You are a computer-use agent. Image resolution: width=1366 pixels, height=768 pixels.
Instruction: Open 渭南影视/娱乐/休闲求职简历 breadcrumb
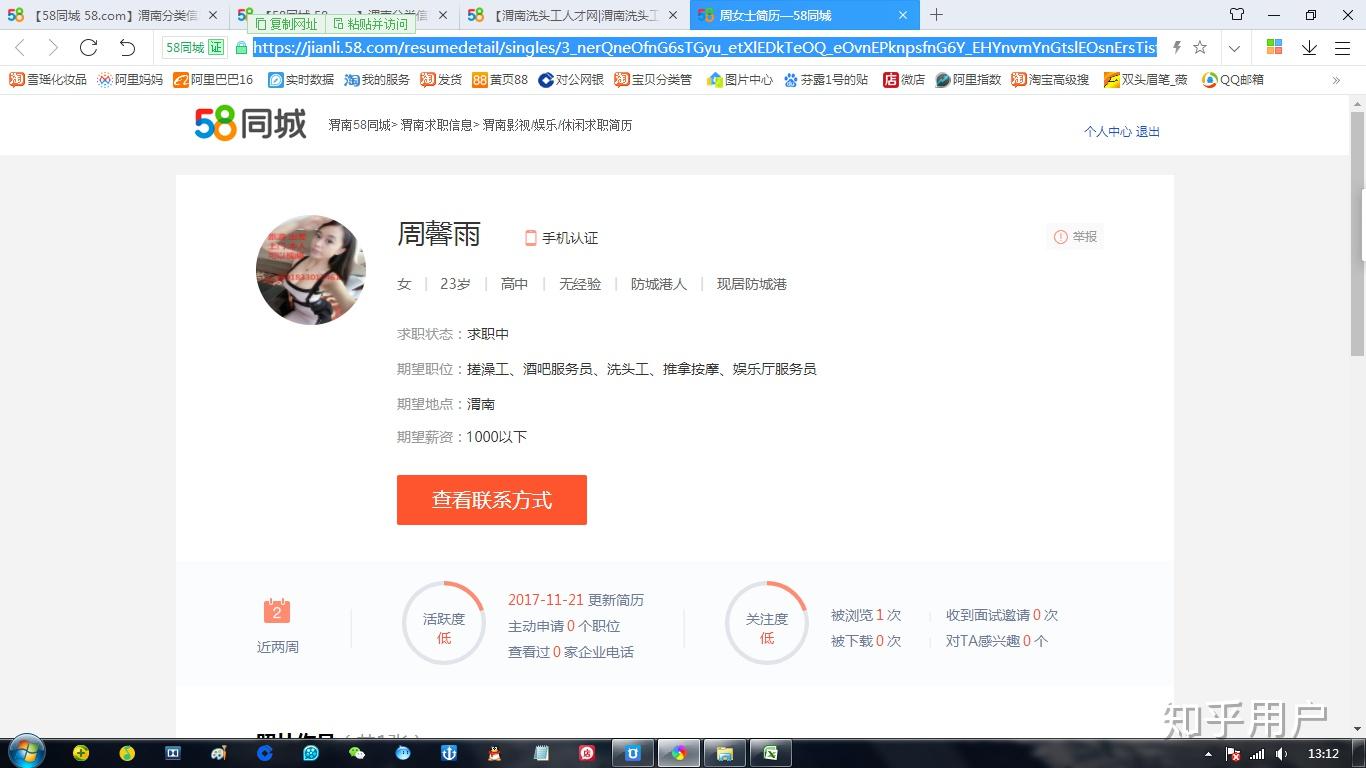[557, 125]
